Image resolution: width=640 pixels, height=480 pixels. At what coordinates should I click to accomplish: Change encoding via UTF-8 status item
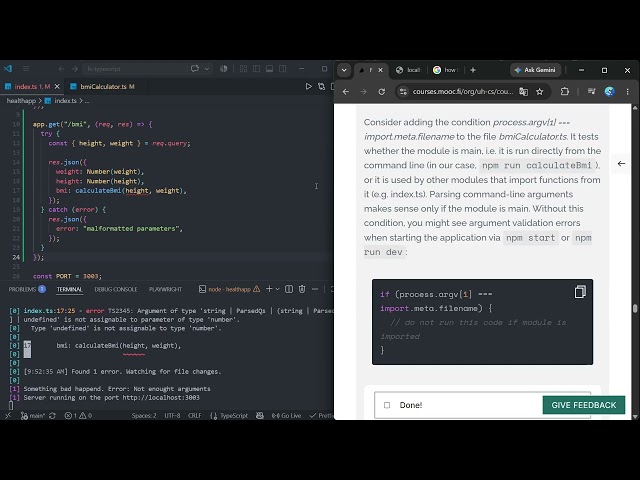[172, 416]
